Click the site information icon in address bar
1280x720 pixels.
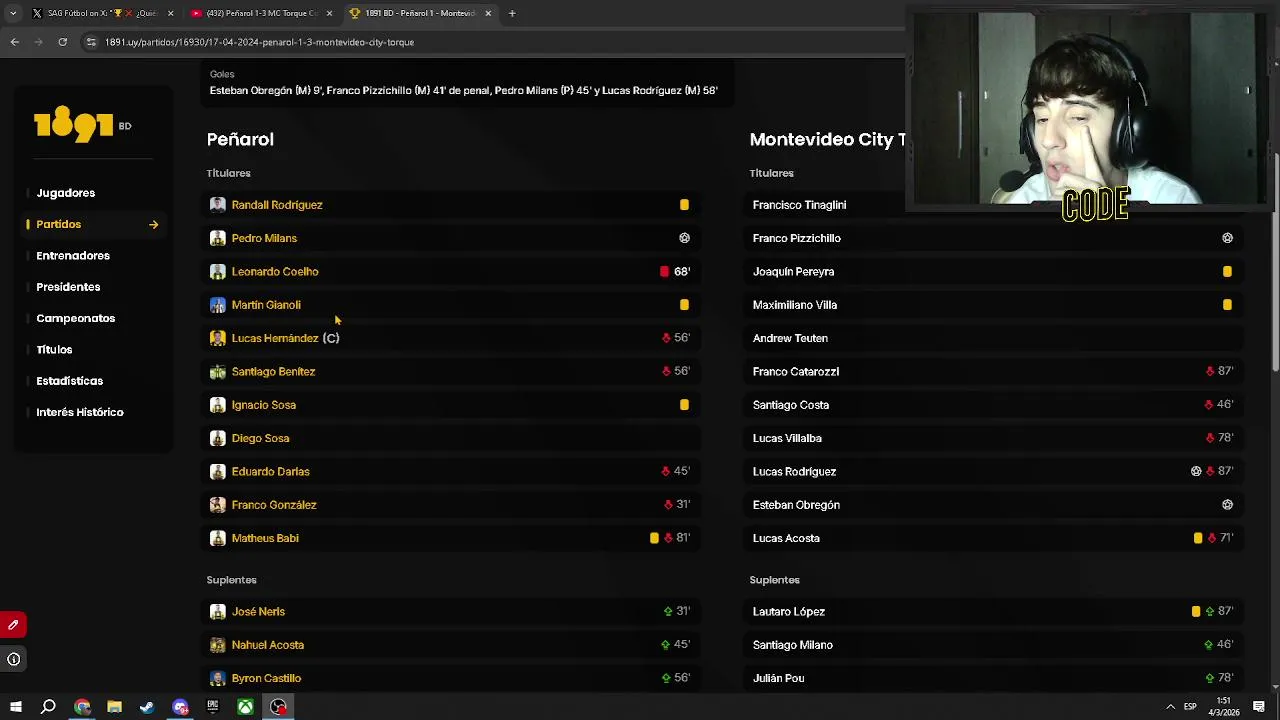91,42
